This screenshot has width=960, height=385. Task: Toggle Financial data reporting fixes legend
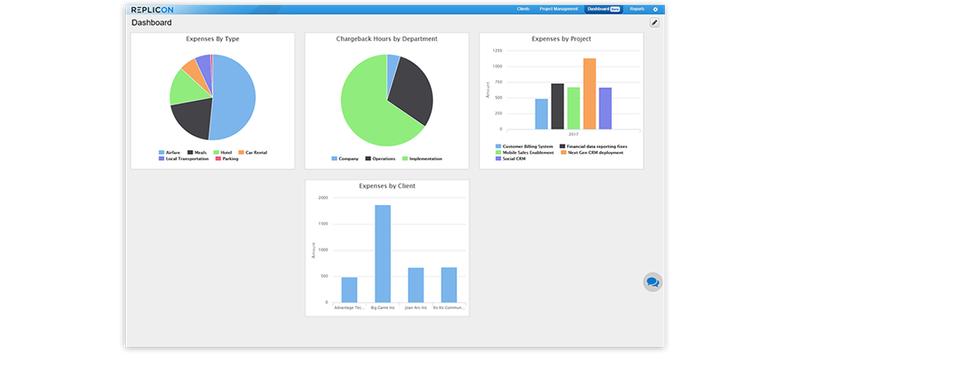coord(594,147)
